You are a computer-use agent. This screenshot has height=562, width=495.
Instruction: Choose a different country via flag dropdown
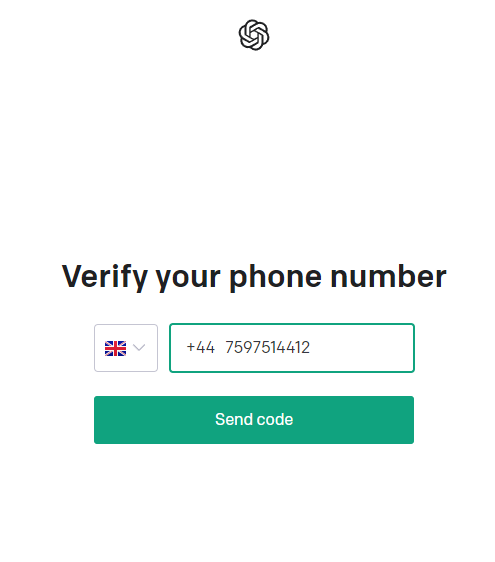pyautogui.click(x=126, y=348)
